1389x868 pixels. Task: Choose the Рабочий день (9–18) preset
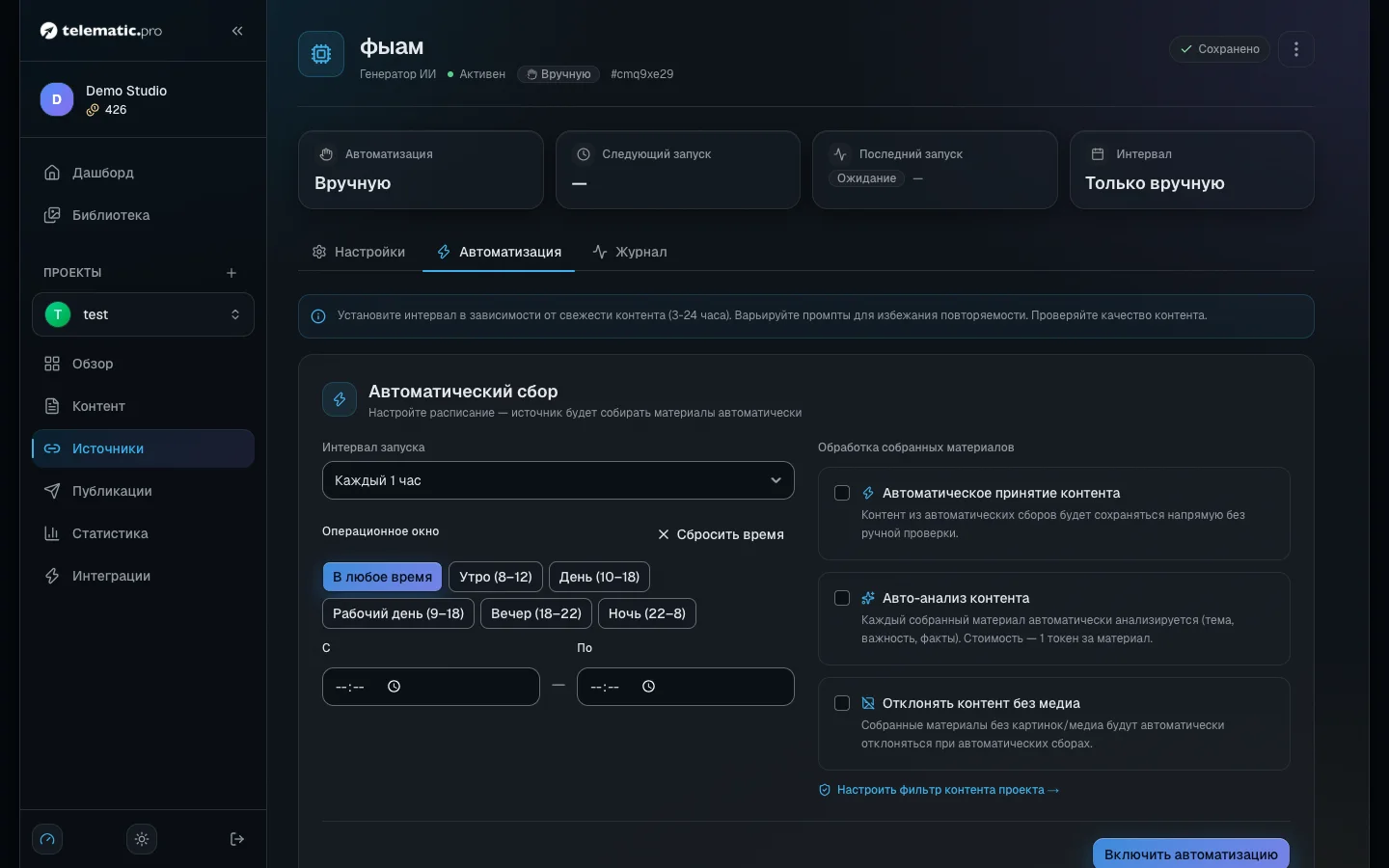click(x=398, y=613)
